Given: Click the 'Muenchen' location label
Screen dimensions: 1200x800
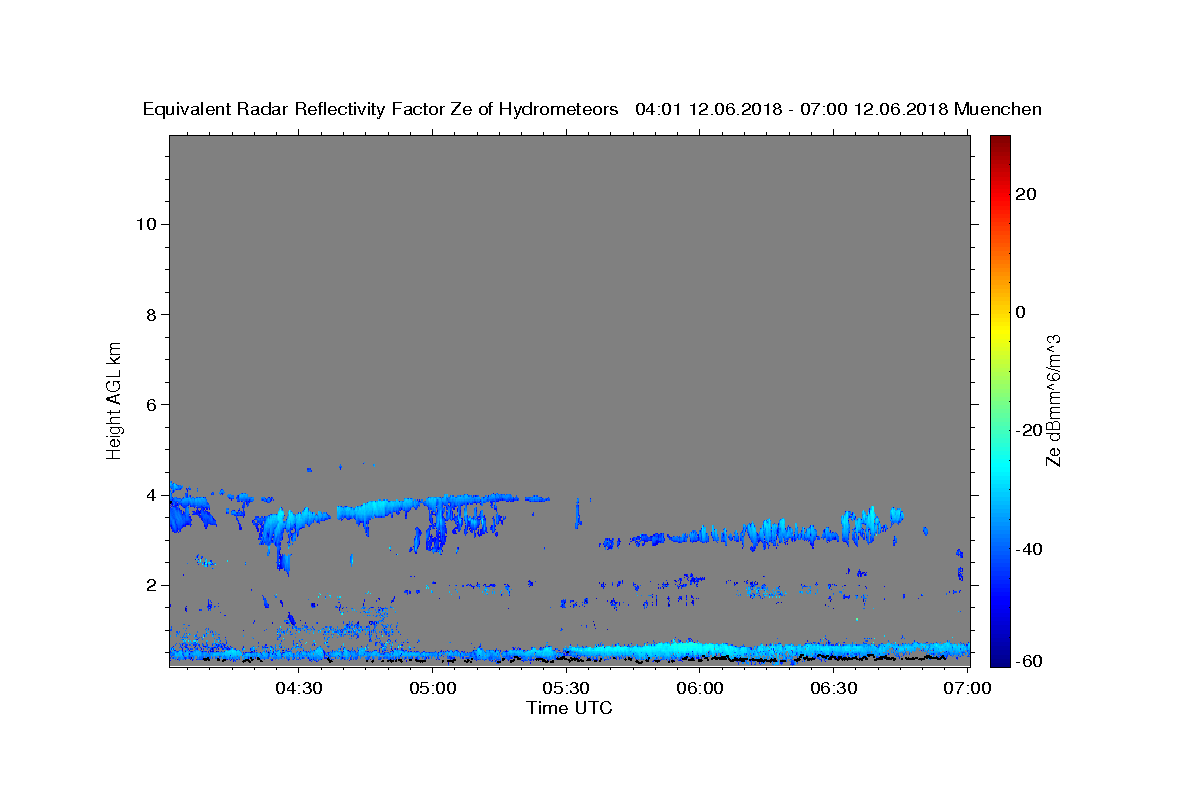Looking at the screenshot, I should click(998, 110).
